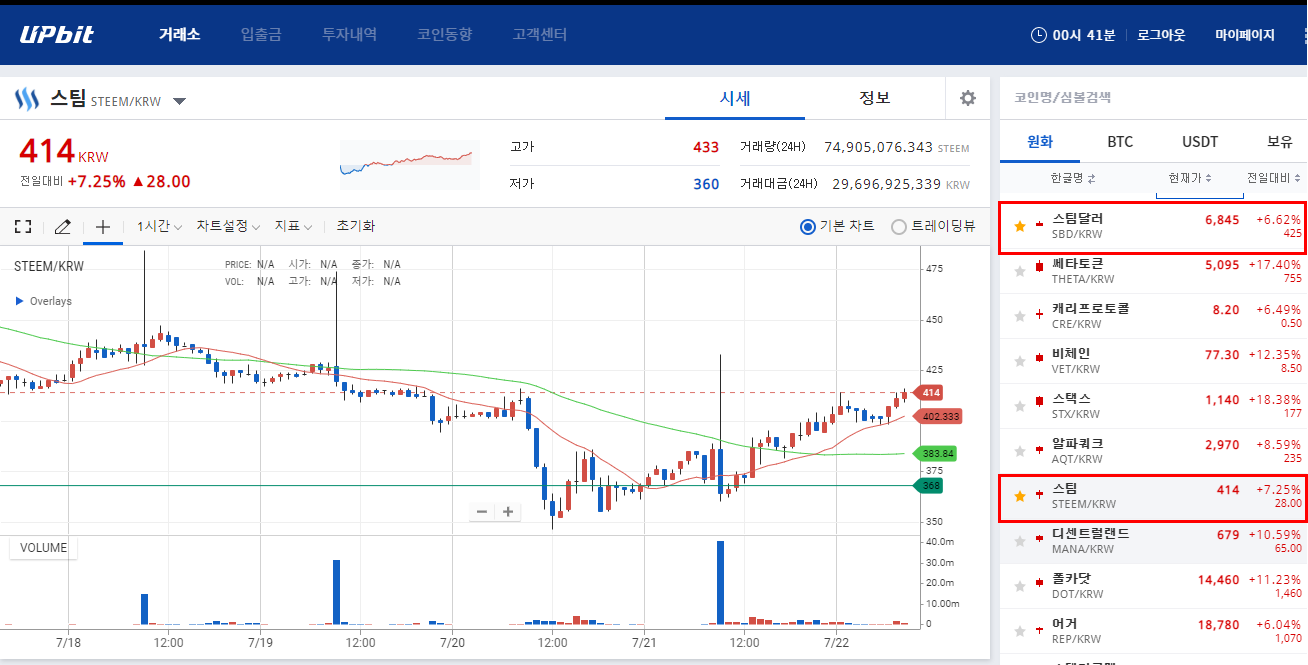The image size is (1308, 665).
Task: Click the clock icon in header
Action: click(x=1039, y=35)
